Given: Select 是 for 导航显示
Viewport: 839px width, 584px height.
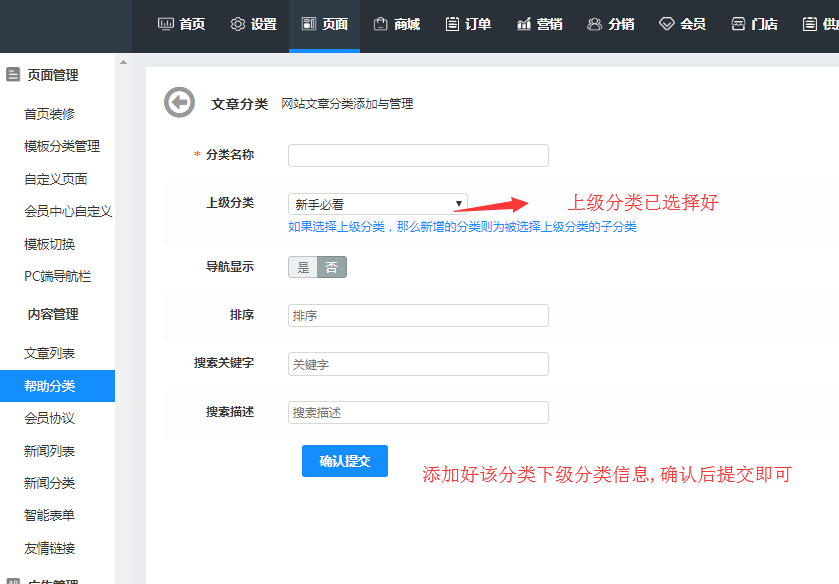Looking at the screenshot, I should click(302, 266).
